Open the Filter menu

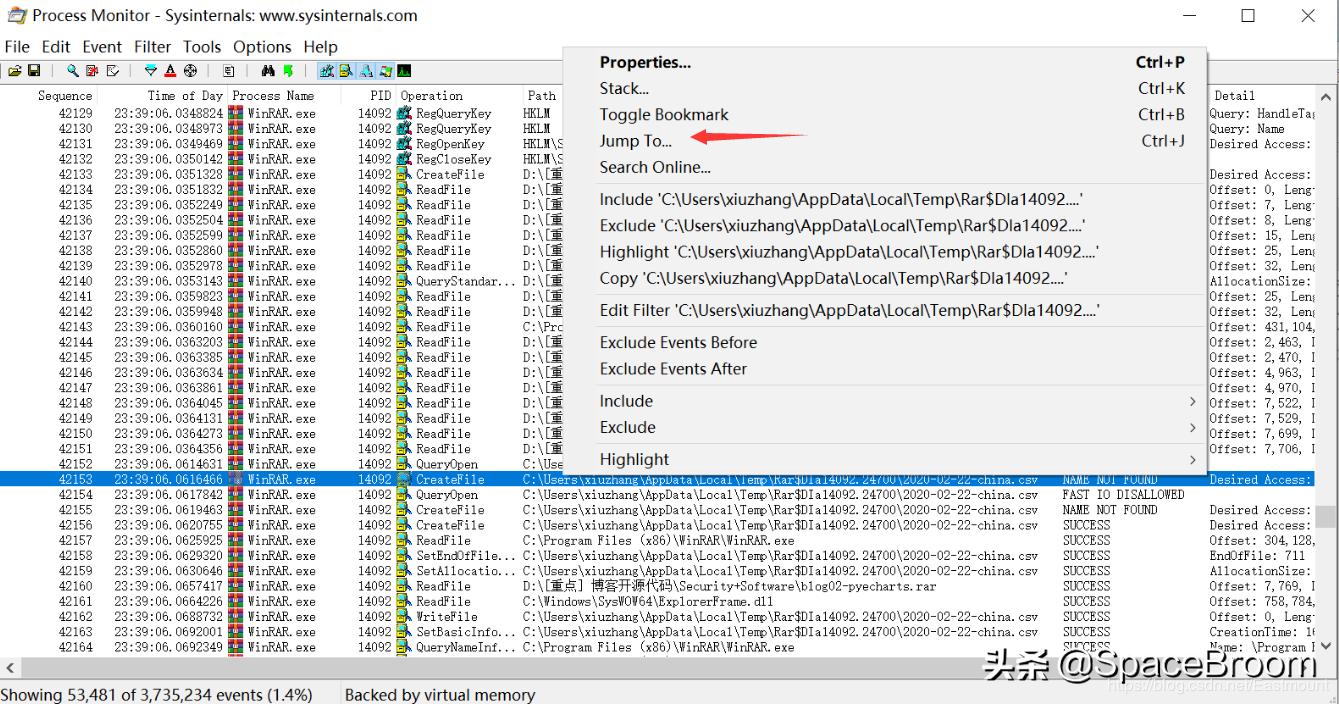(x=153, y=47)
